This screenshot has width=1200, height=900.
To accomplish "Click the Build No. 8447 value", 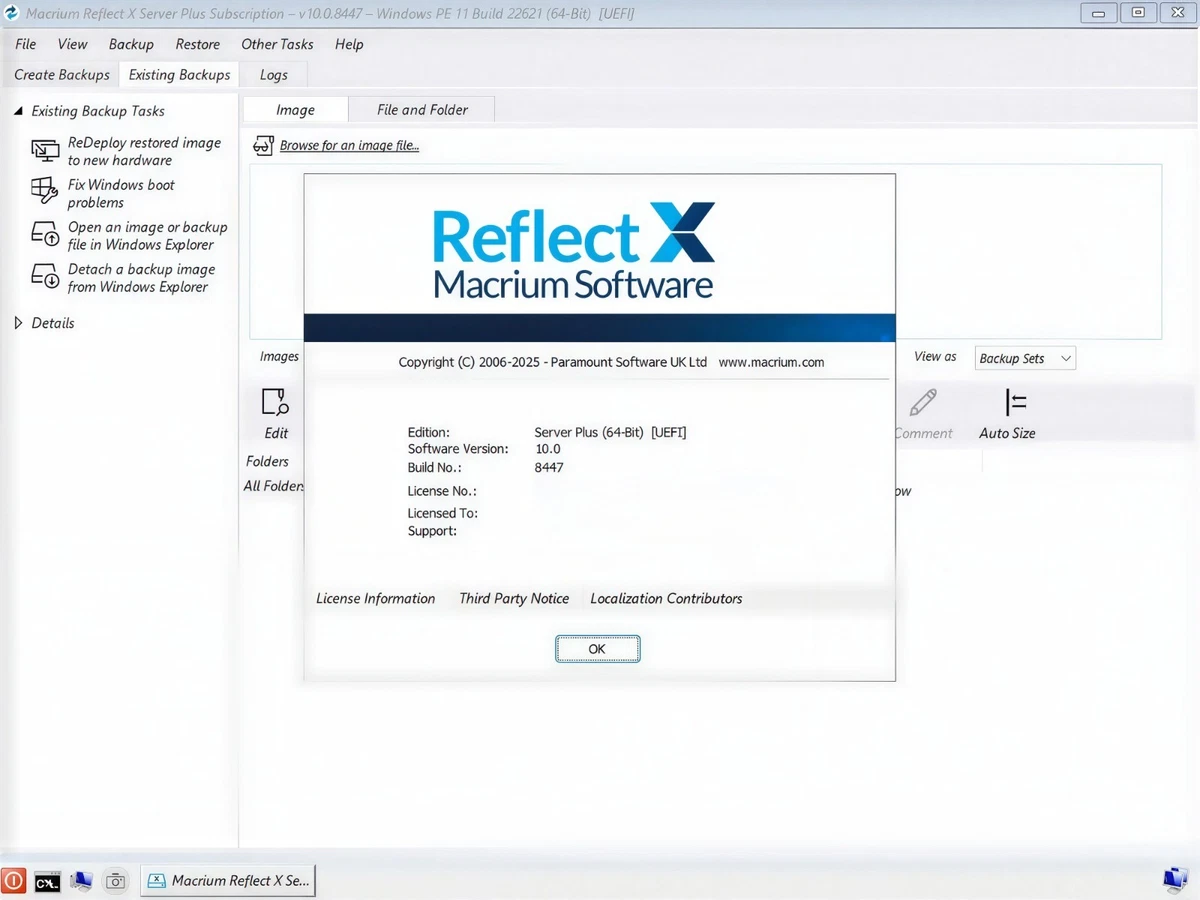I will 549,467.
